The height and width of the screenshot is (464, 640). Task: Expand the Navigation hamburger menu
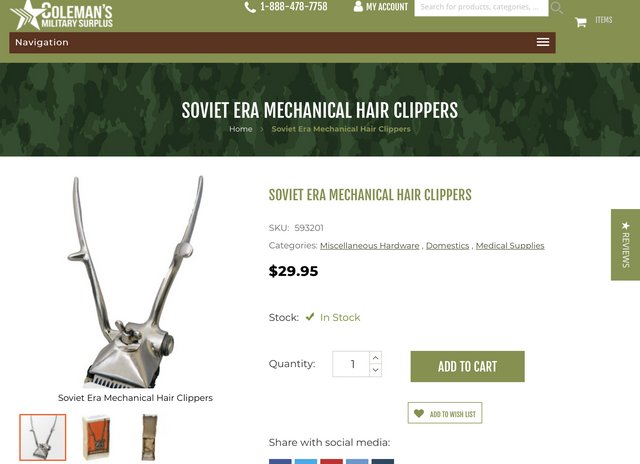542,42
